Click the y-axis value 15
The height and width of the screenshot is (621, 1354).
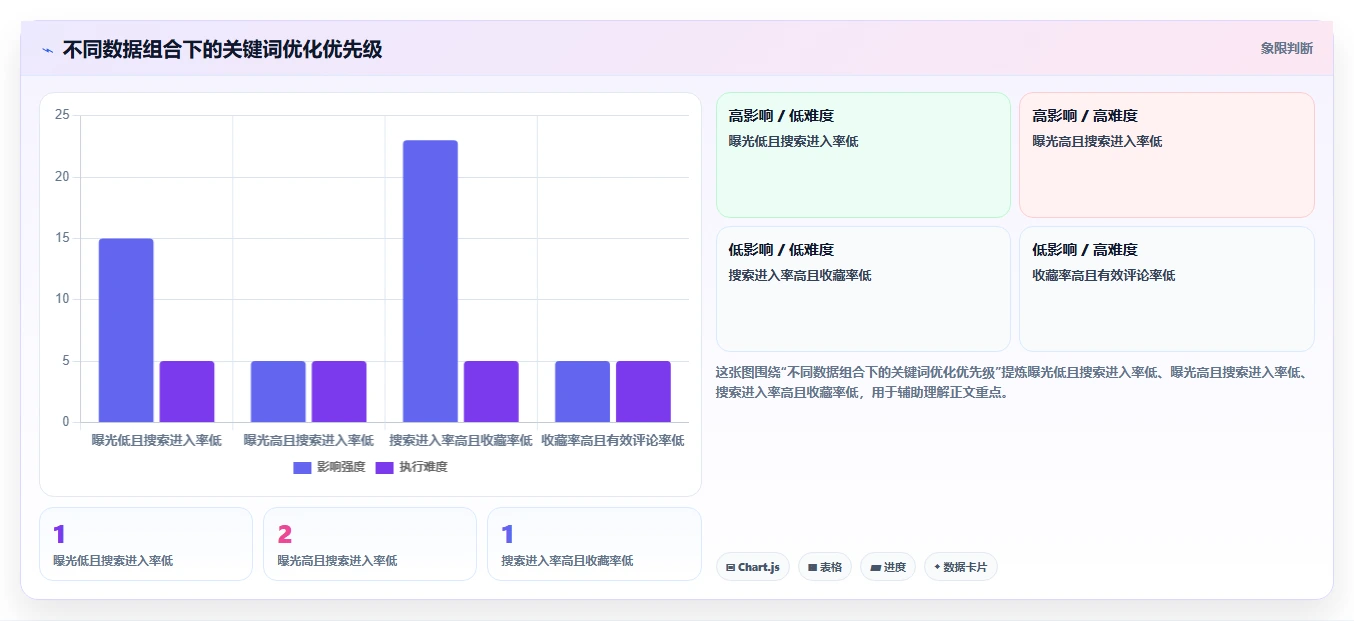tap(62, 238)
